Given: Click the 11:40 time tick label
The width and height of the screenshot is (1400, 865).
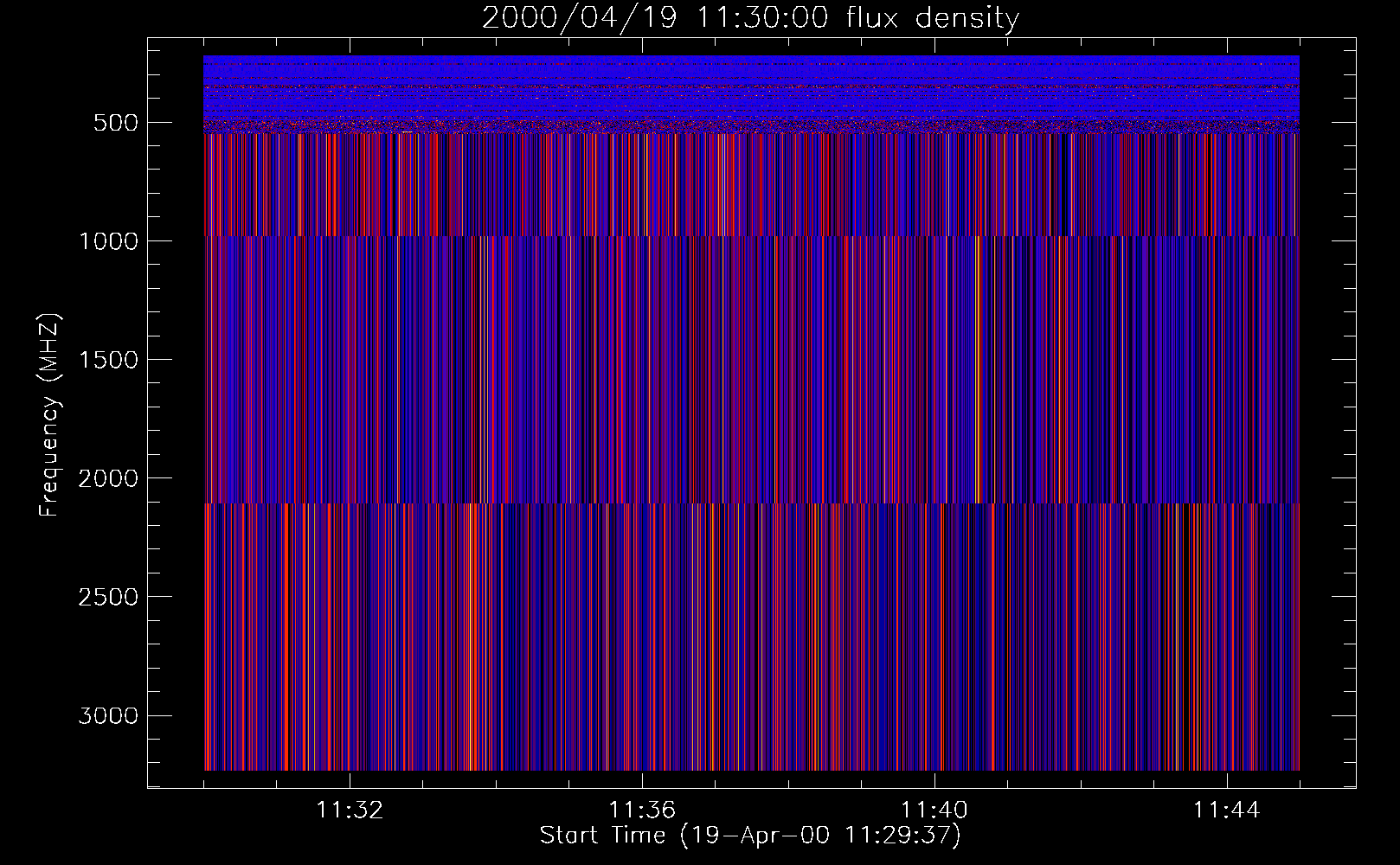Looking at the screenshot, I should [934, 811].
